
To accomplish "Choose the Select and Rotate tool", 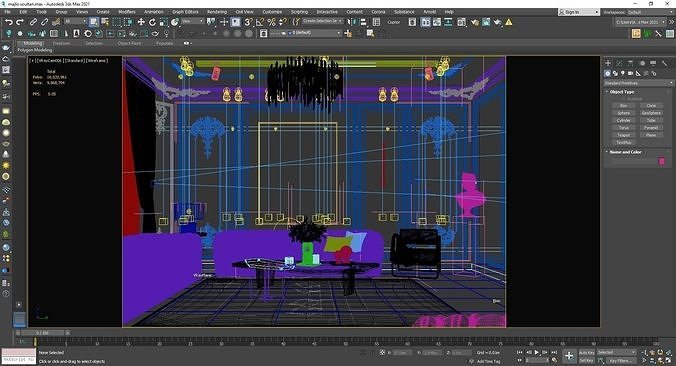I will [152, 22].
